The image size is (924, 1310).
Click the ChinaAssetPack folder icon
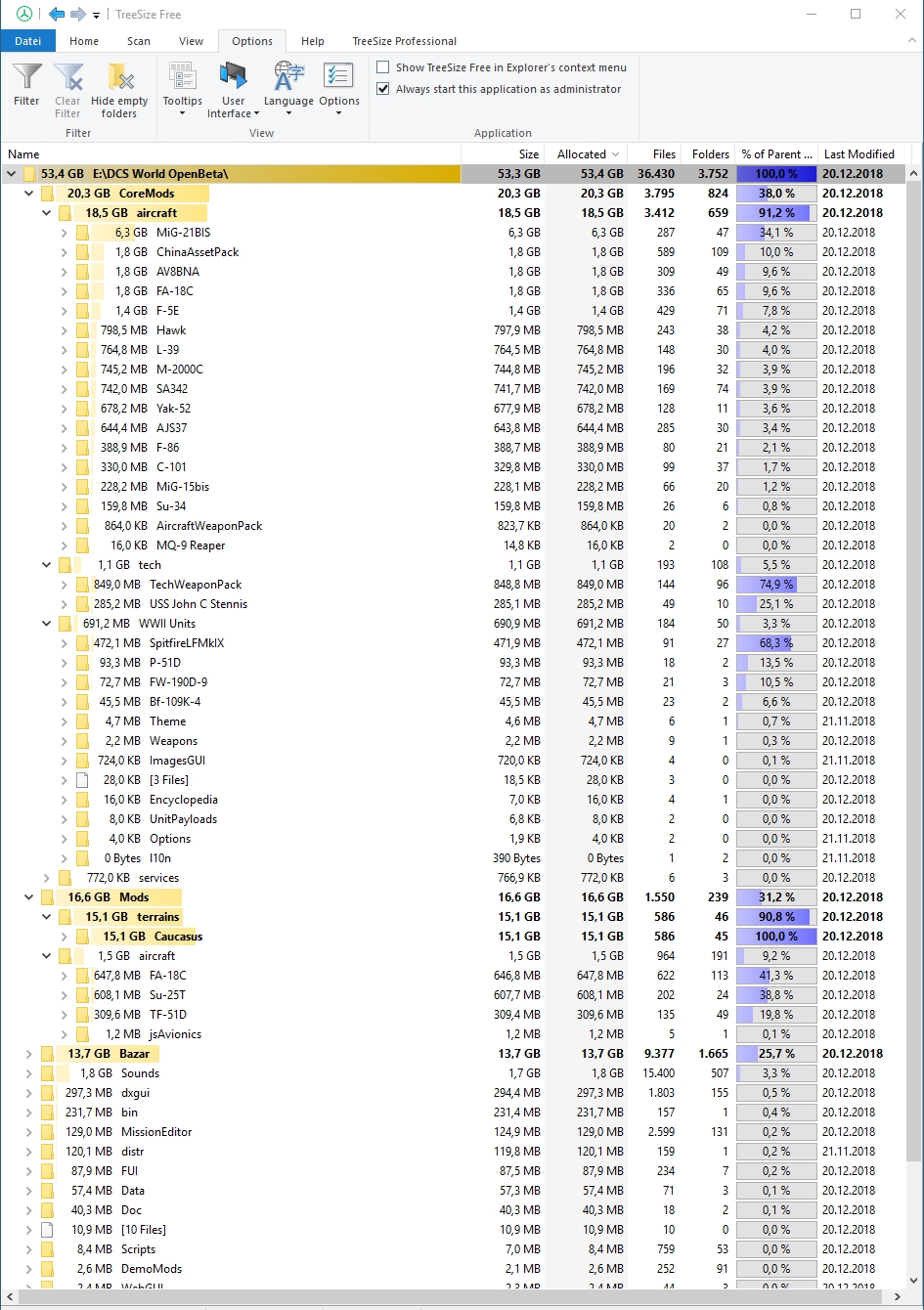pyautogui.click(x=82, y=252)
